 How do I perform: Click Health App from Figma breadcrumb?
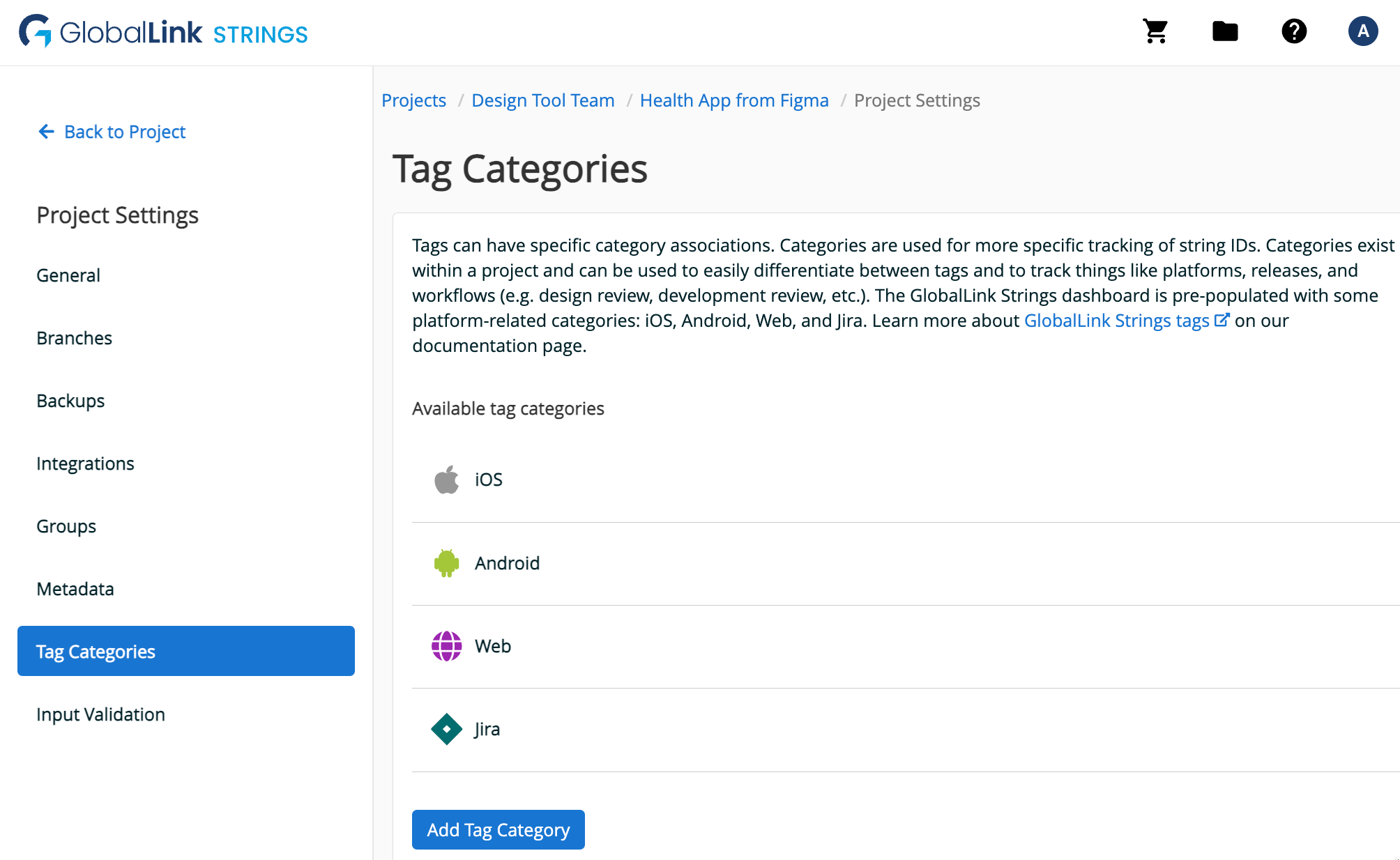click(x=734, y=100)
